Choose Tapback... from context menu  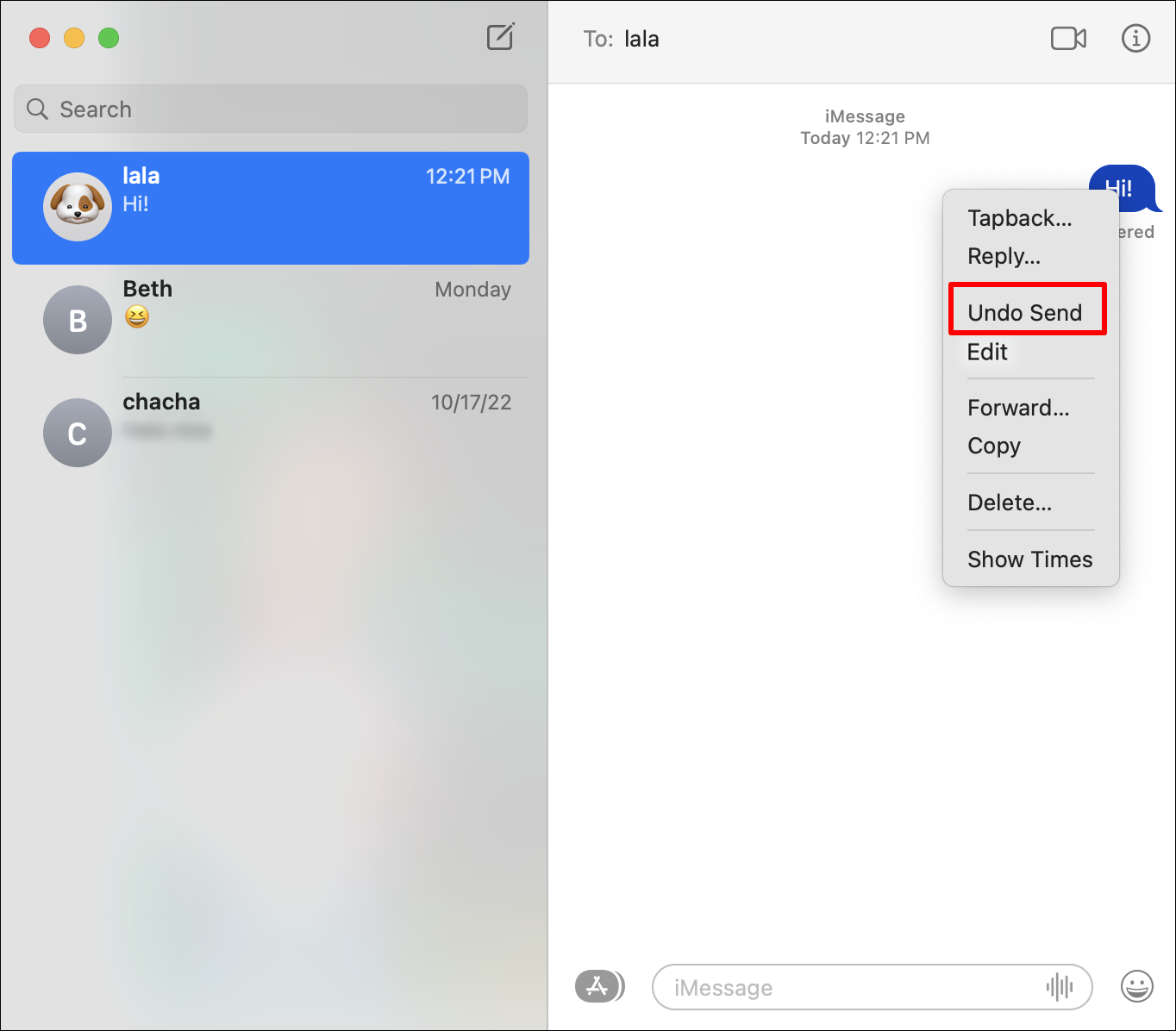pos(1020,218)
